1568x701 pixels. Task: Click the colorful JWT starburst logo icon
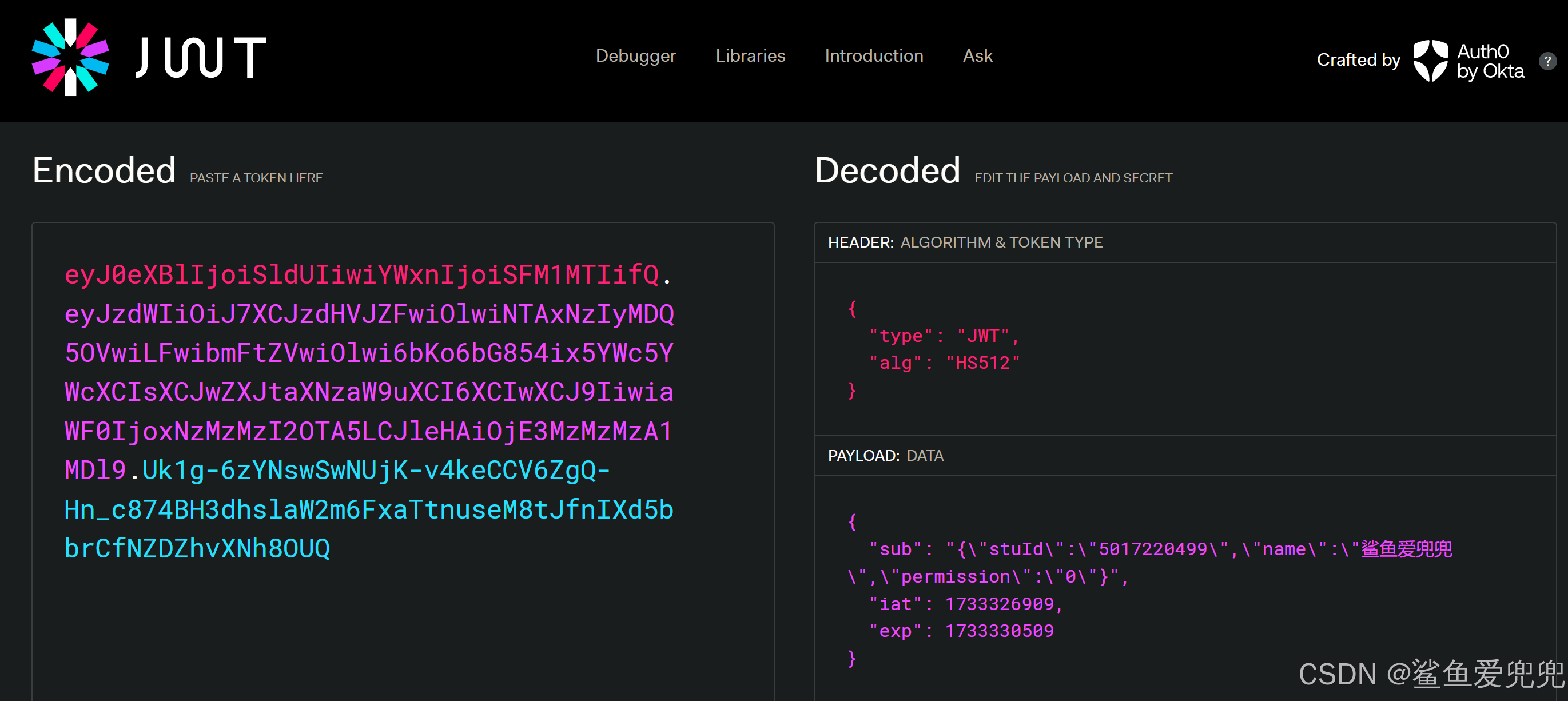tap(70, 57)
